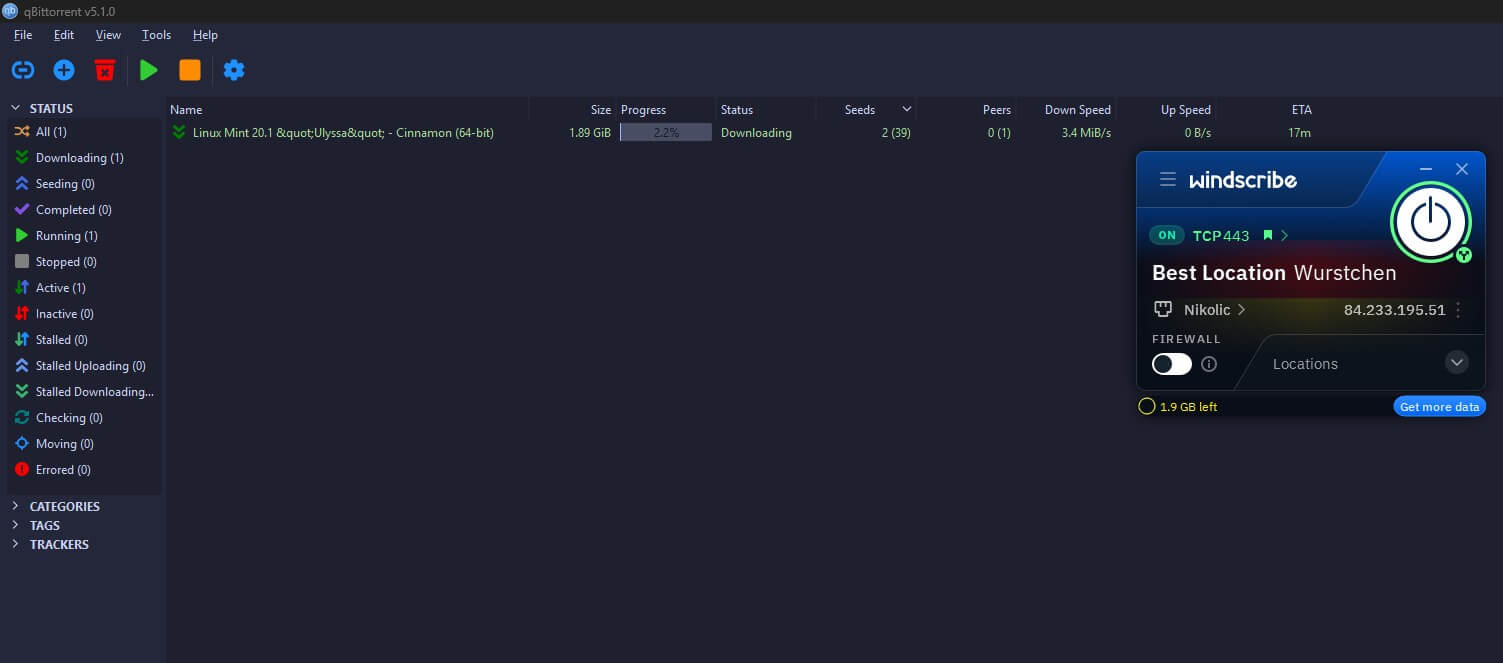Open the Nikolic network options chevron

tap(1241, 310)
